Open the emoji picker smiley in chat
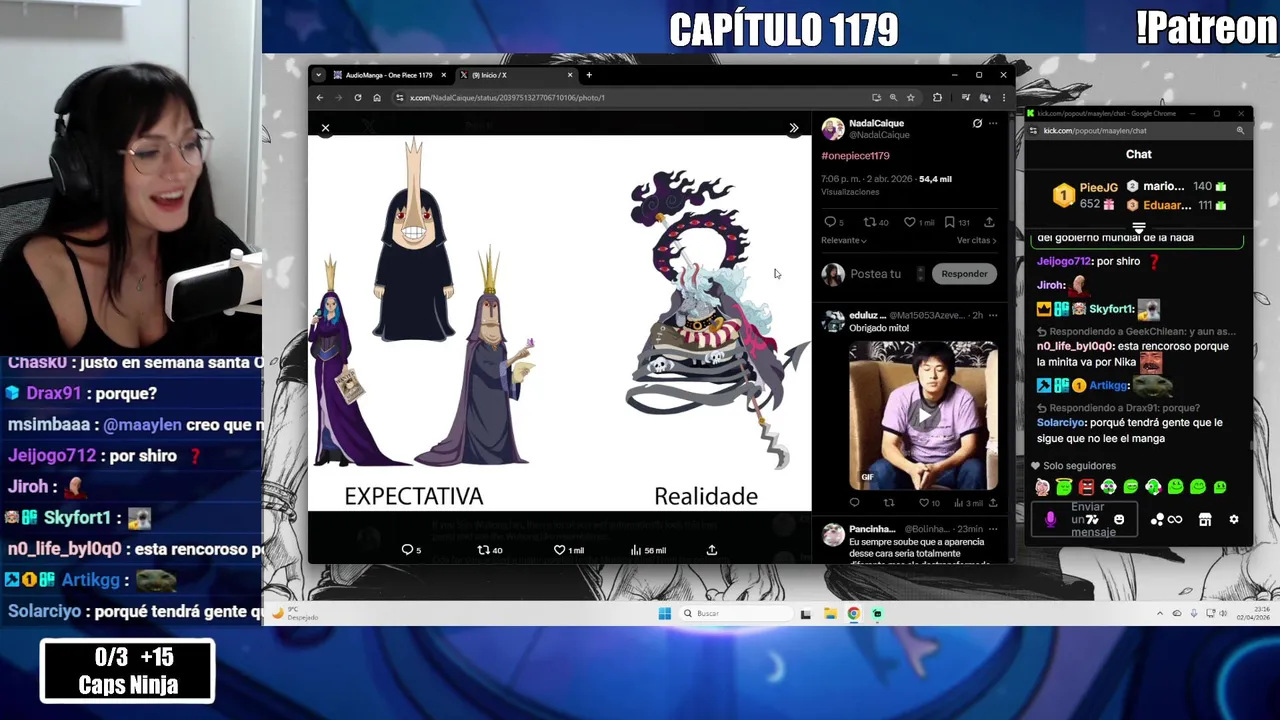 coord(1119,520)
